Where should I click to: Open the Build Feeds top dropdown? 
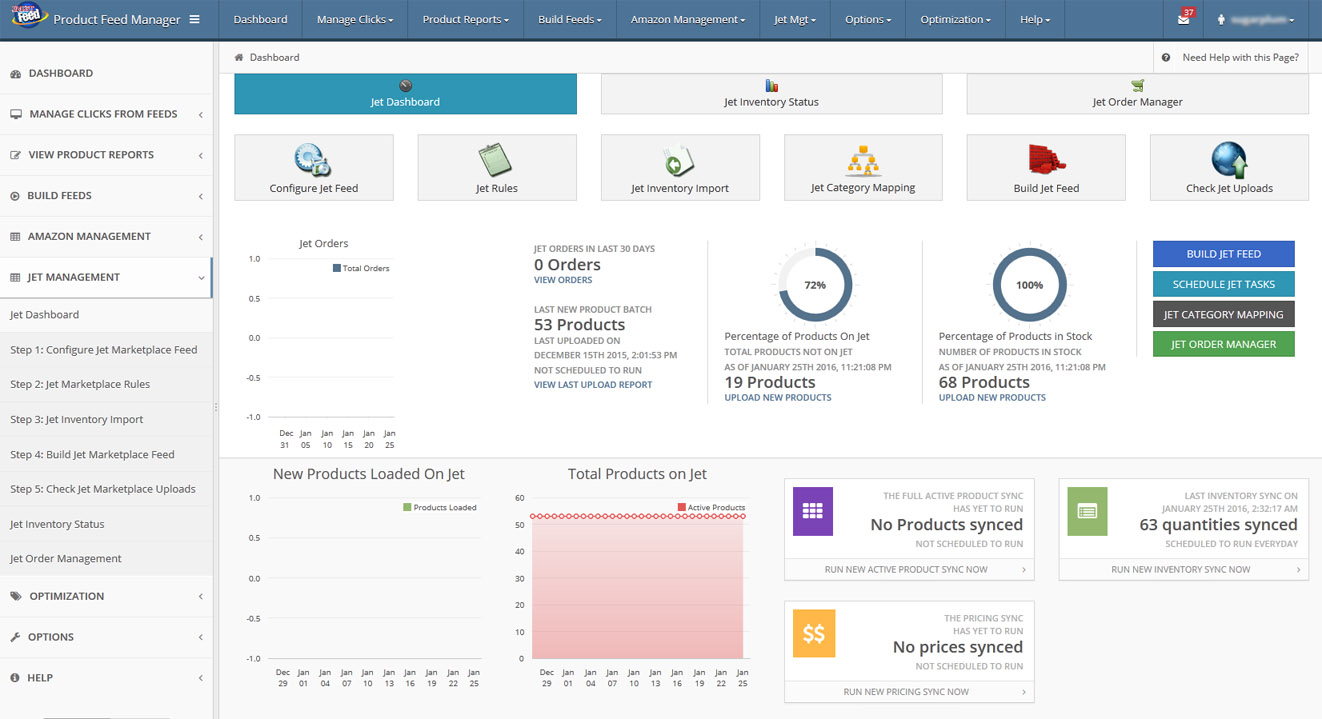click(569, 19)
